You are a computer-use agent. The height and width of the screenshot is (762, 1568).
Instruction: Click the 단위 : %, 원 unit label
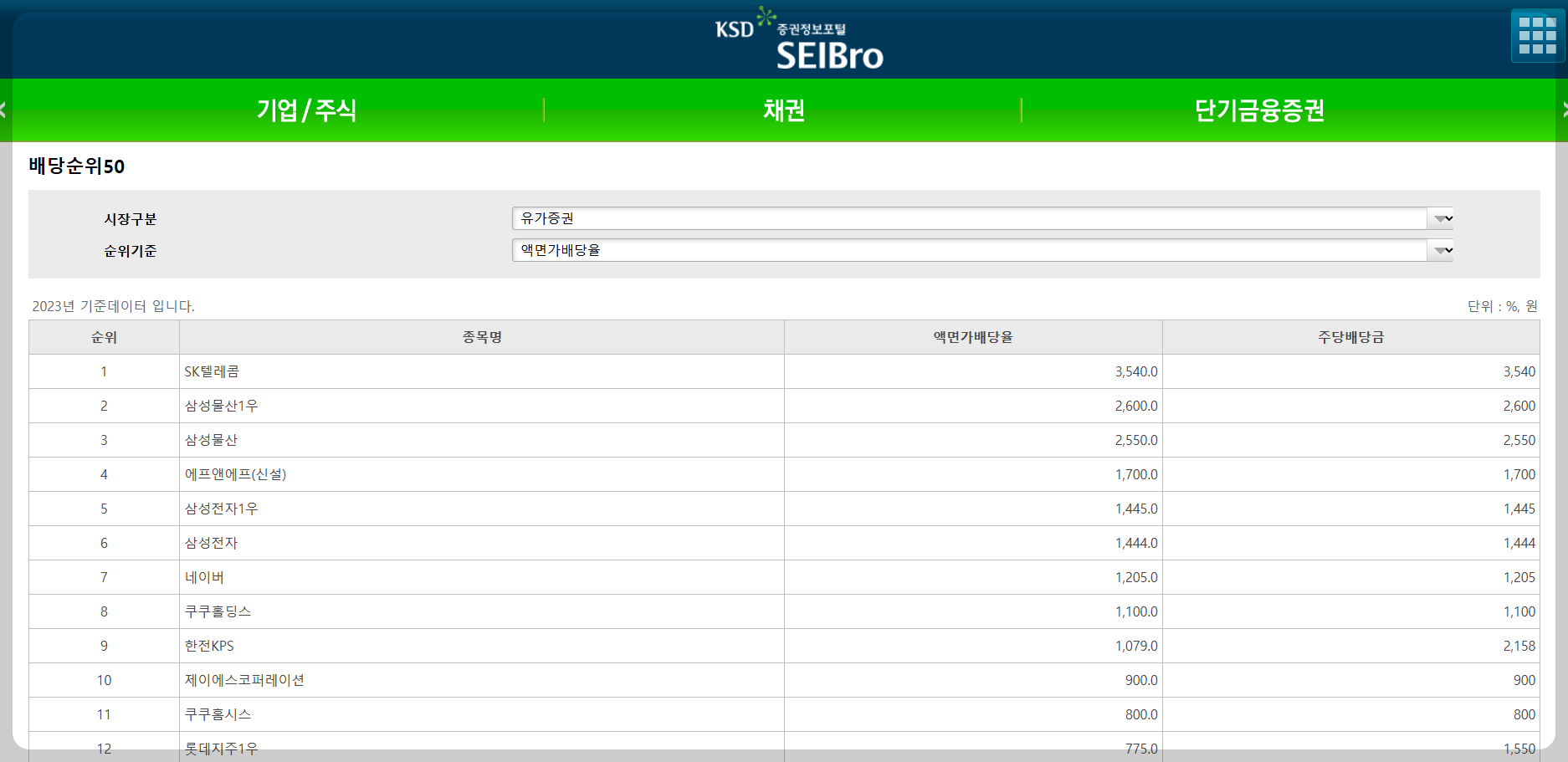pyautogui.click(x=1503, y=306)
